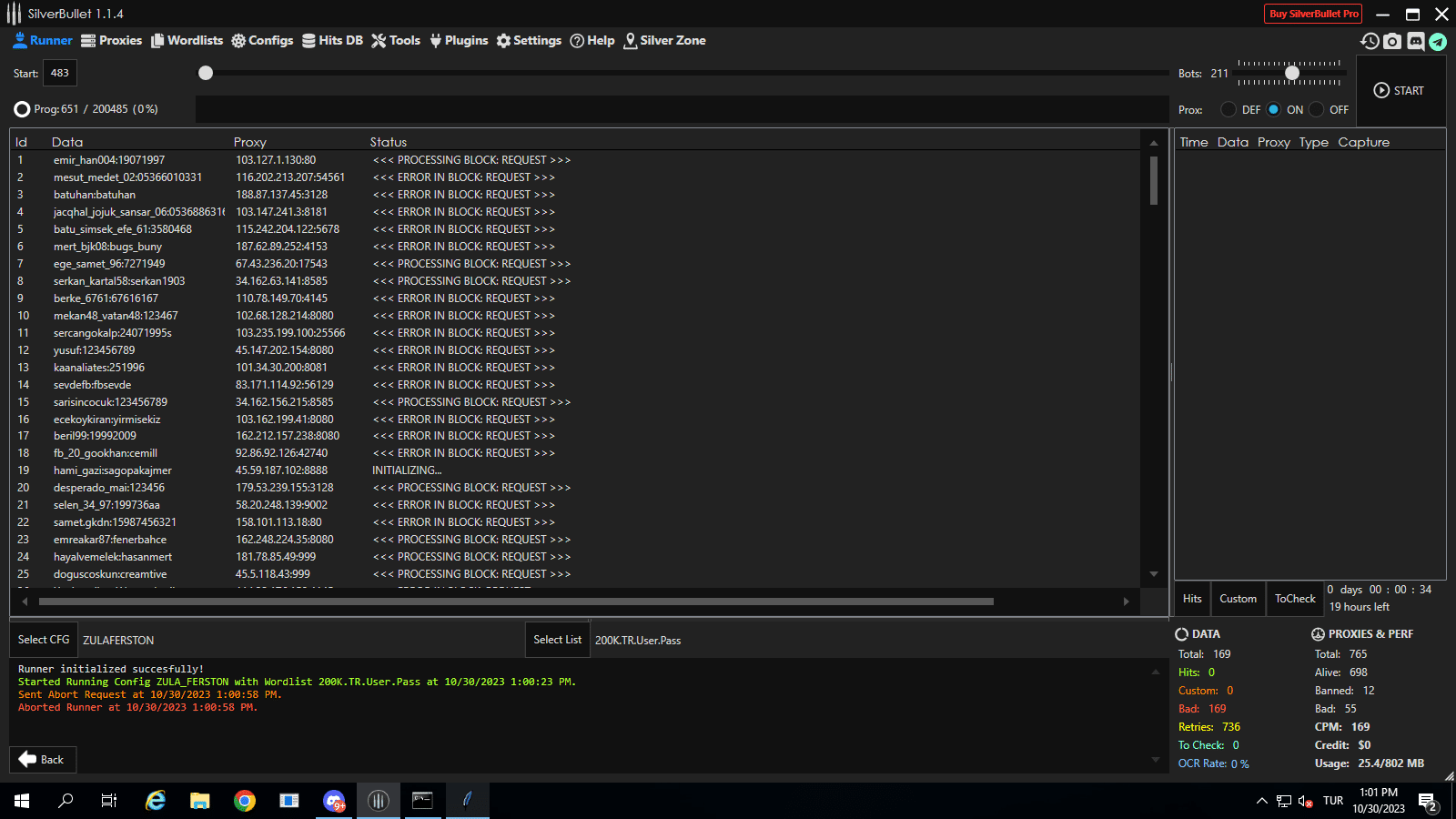Open the Windows Start menu
This screenshot has height=819, width=1456.
(22, 801)
